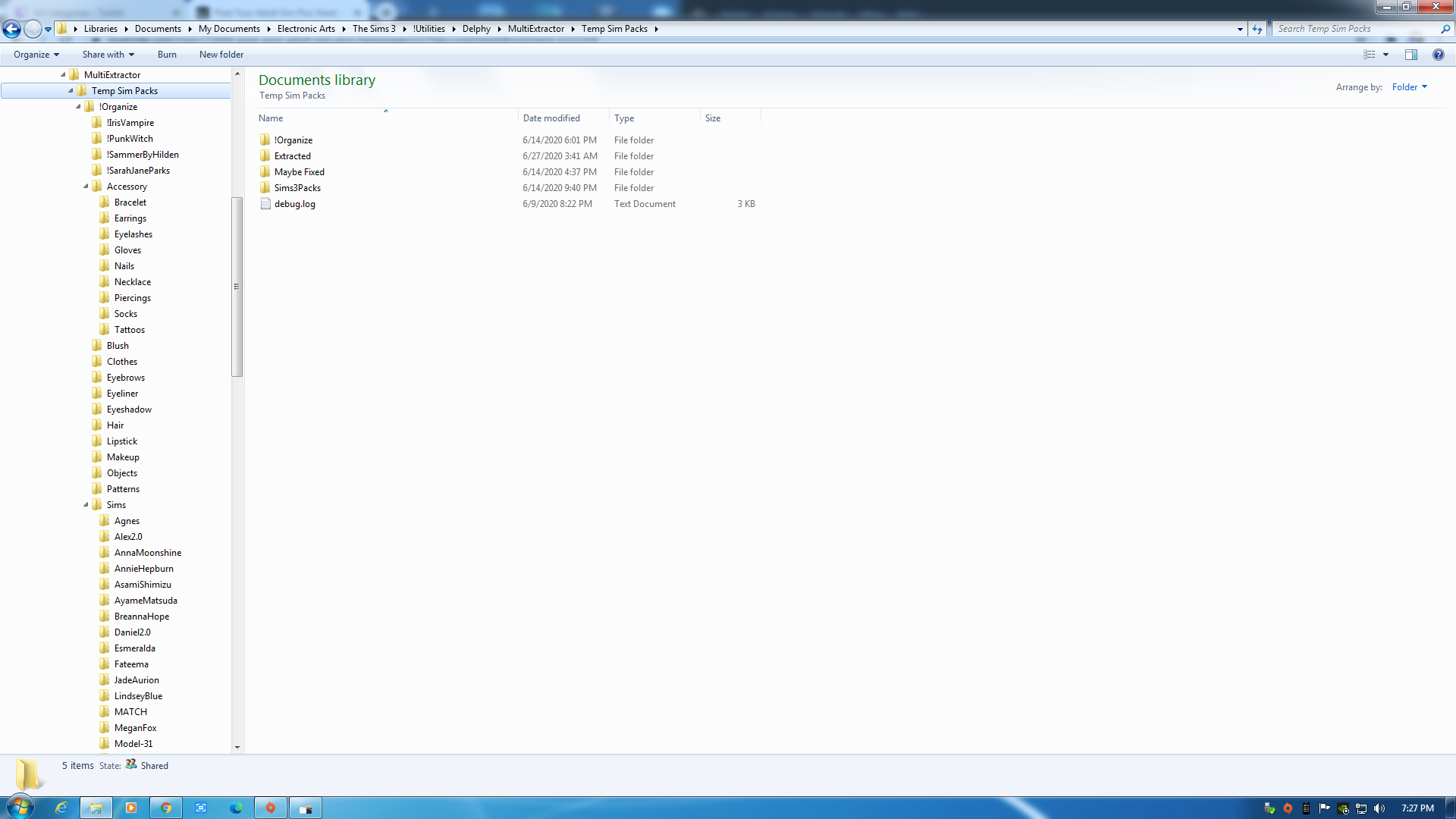Screen dimensions: 1456x819
Task: Sort by the Size column header
Action: (x=731, y=118)
